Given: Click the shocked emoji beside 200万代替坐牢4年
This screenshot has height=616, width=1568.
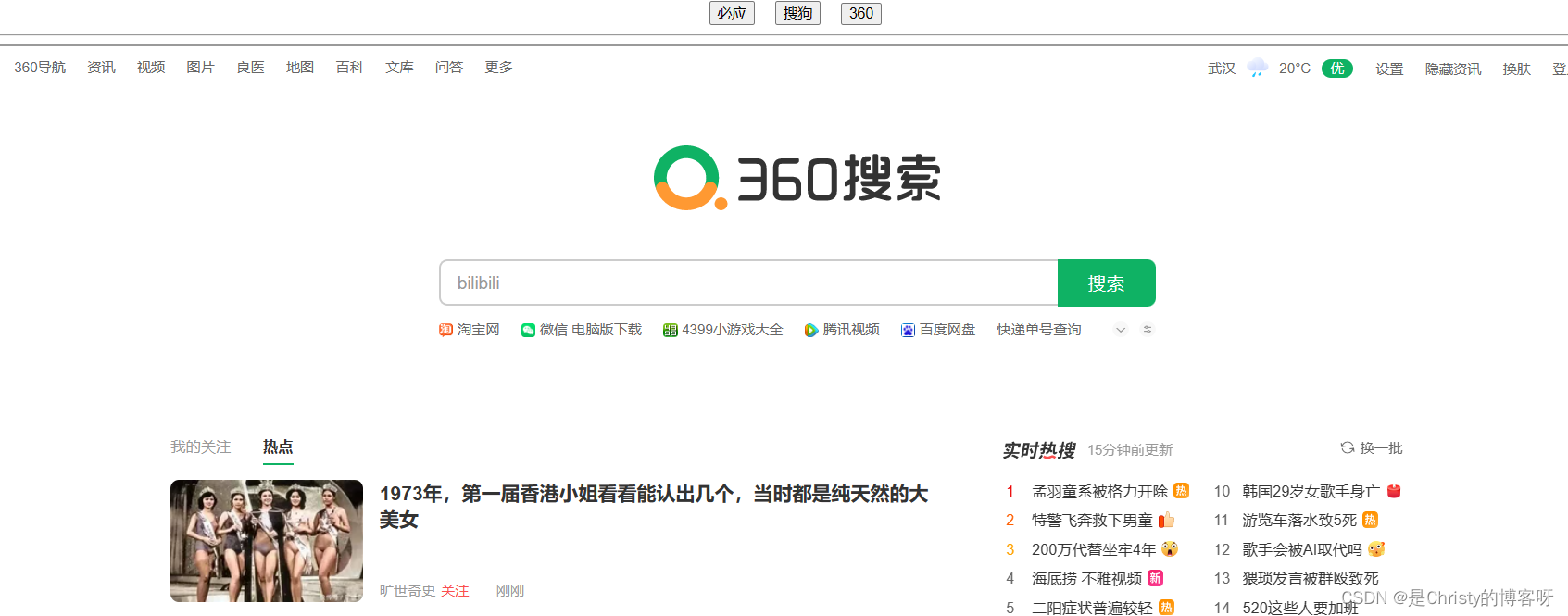Looking at the screenshot, I should point(1170,549).
